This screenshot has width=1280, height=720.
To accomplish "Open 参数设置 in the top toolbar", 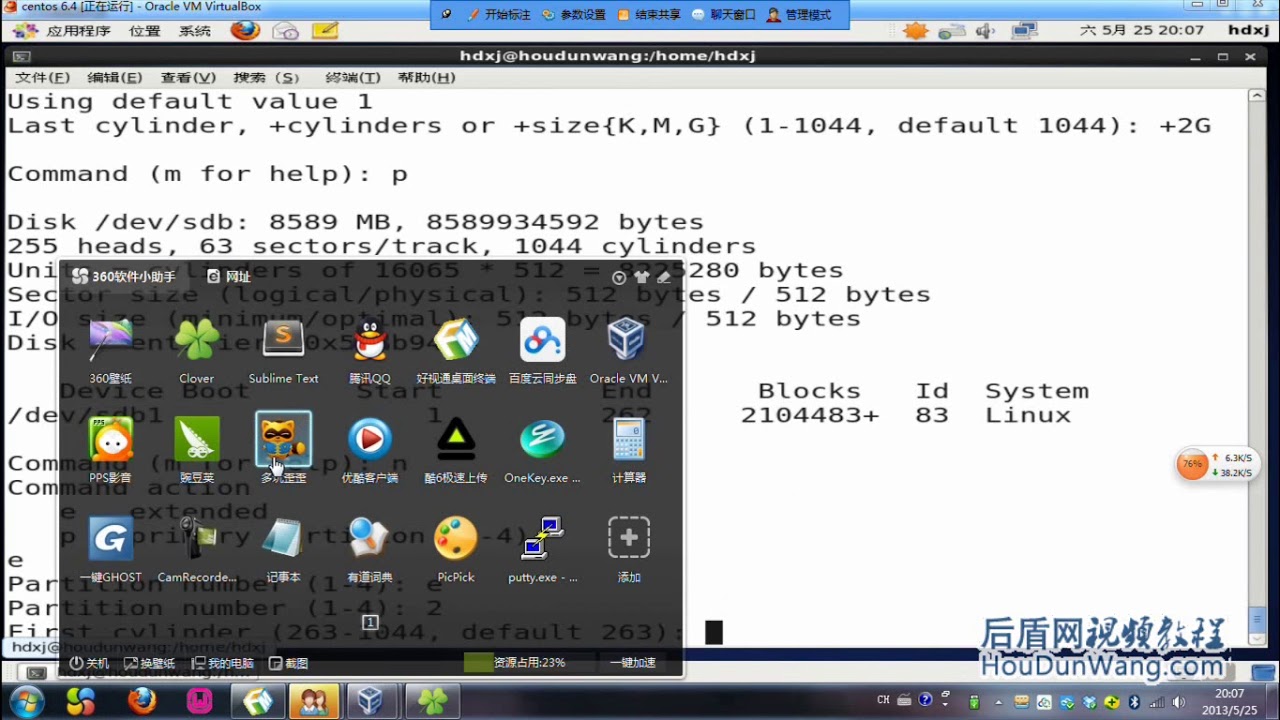I will click(574, 15).
